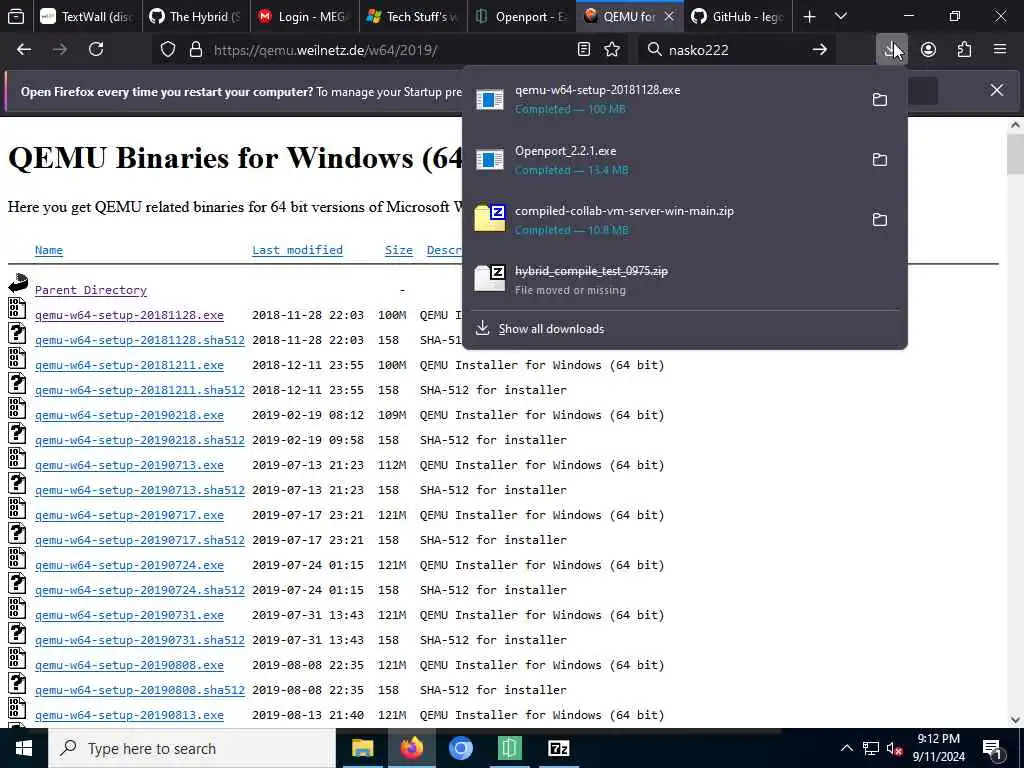
Task: Open a new tab with plus button
Action: [809, 17]
